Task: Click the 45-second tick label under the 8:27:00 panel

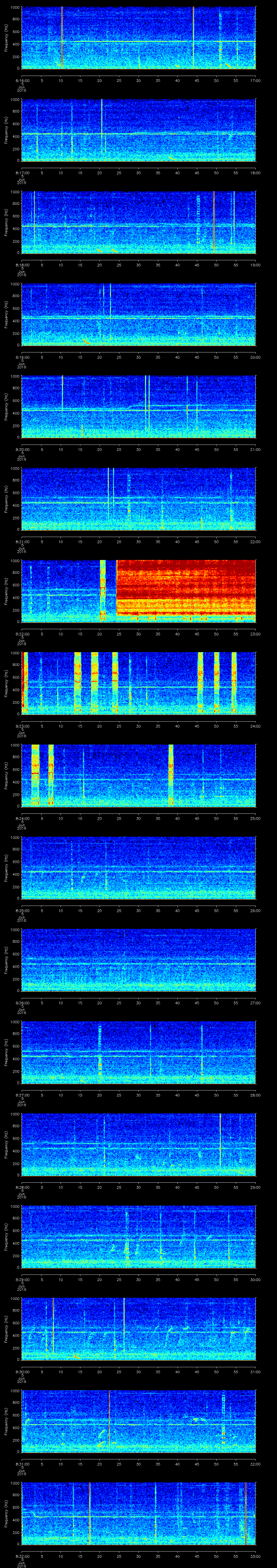Action: click(x=197, y=1095)
